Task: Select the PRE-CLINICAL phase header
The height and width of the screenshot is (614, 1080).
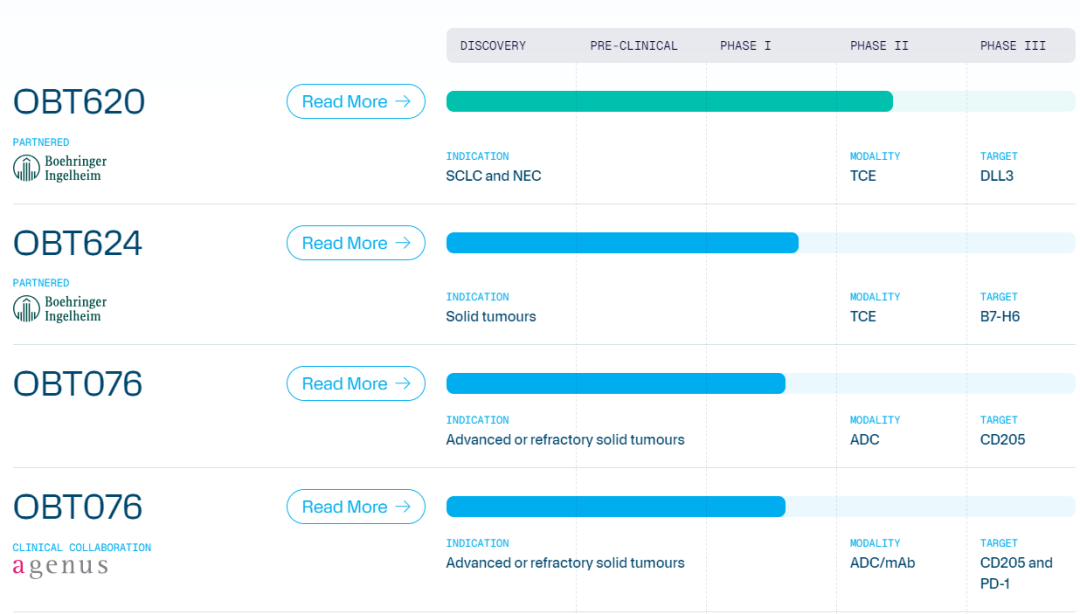Action: coord(634,46)
